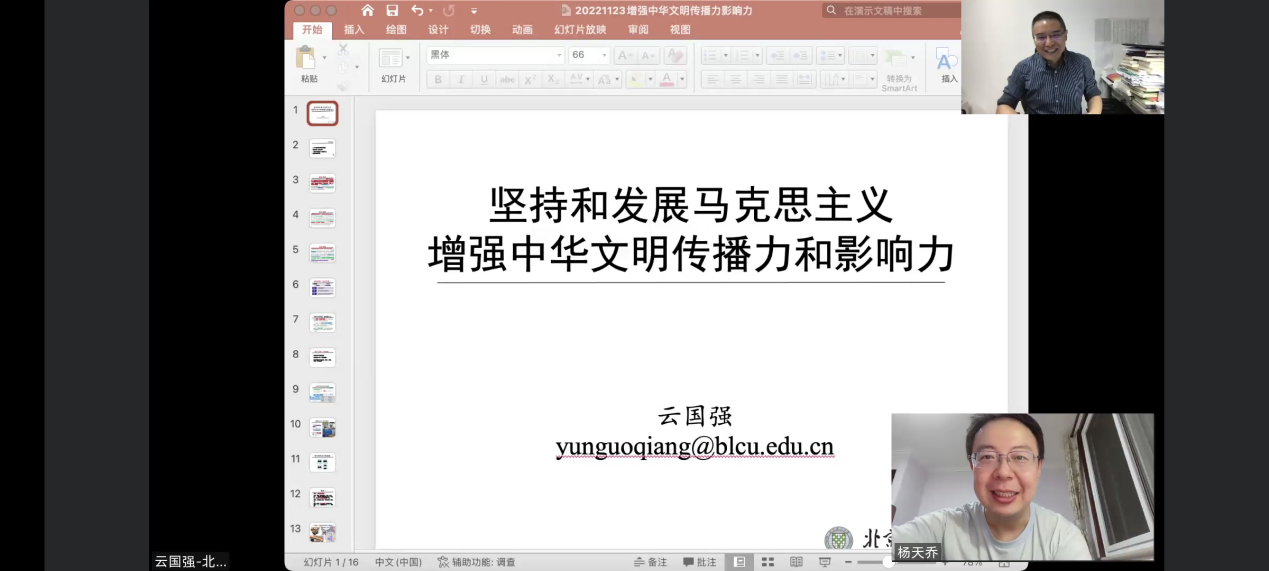Click the Home icon in title bar

pos(367,10)
